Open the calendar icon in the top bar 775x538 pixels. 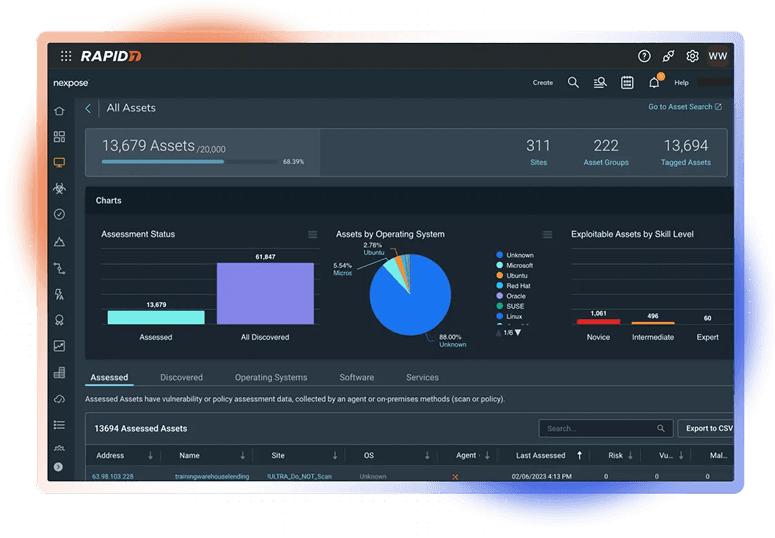627,83
